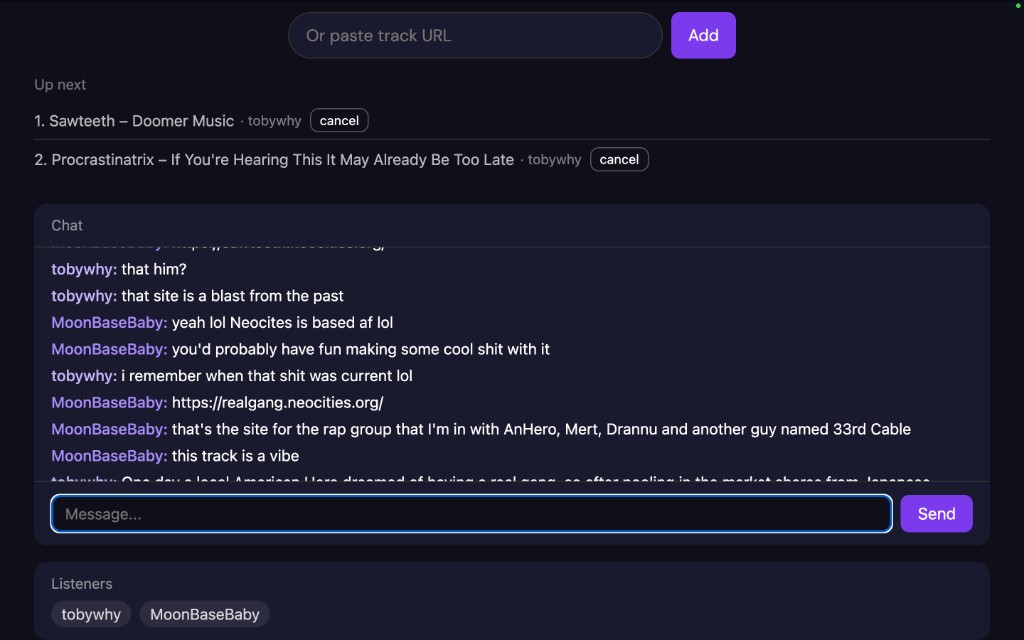
Task: Focus the chat Message input box
Action: tap(471, 514)
